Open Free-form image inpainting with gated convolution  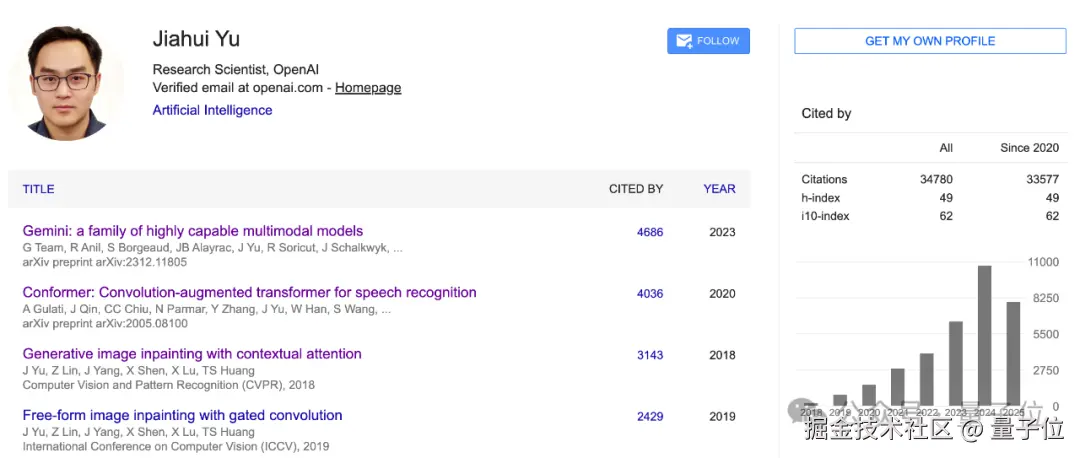point(182,415)
